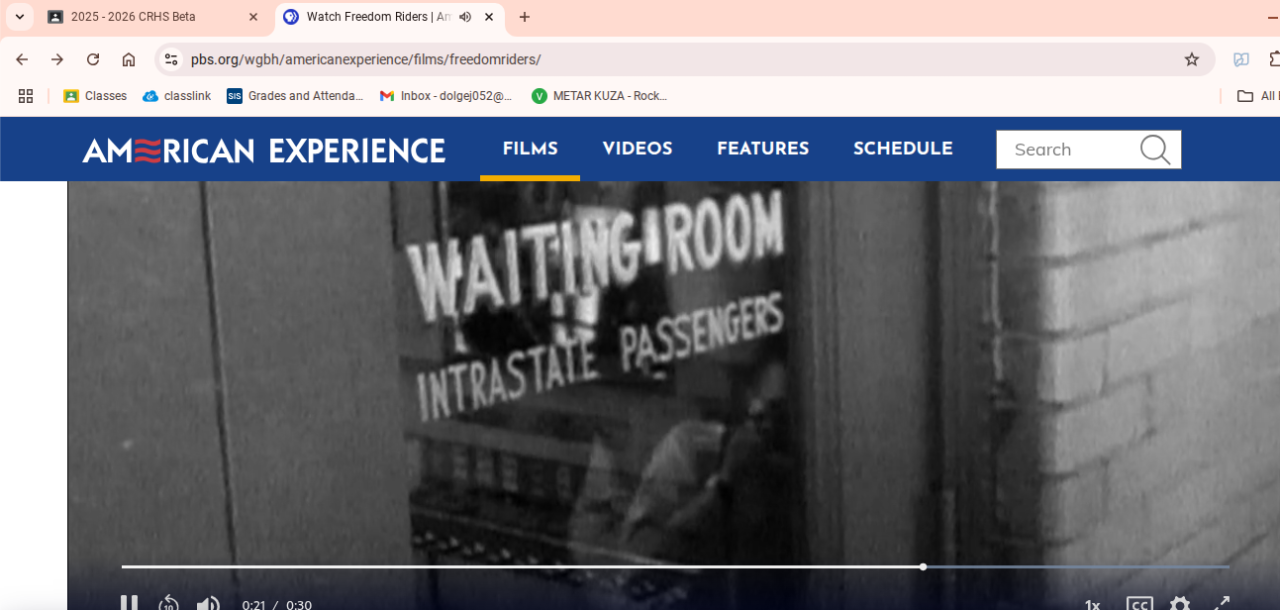Mute the video player volume
The width and height of the screenshot is (1280, 610).
point(208,603)
